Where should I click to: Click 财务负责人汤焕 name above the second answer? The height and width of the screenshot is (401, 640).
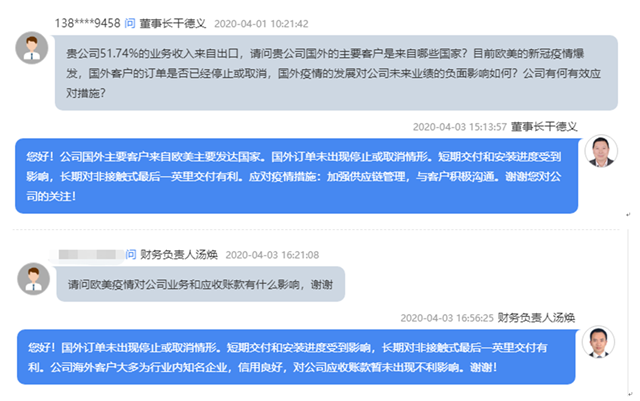tap(536, 317)
